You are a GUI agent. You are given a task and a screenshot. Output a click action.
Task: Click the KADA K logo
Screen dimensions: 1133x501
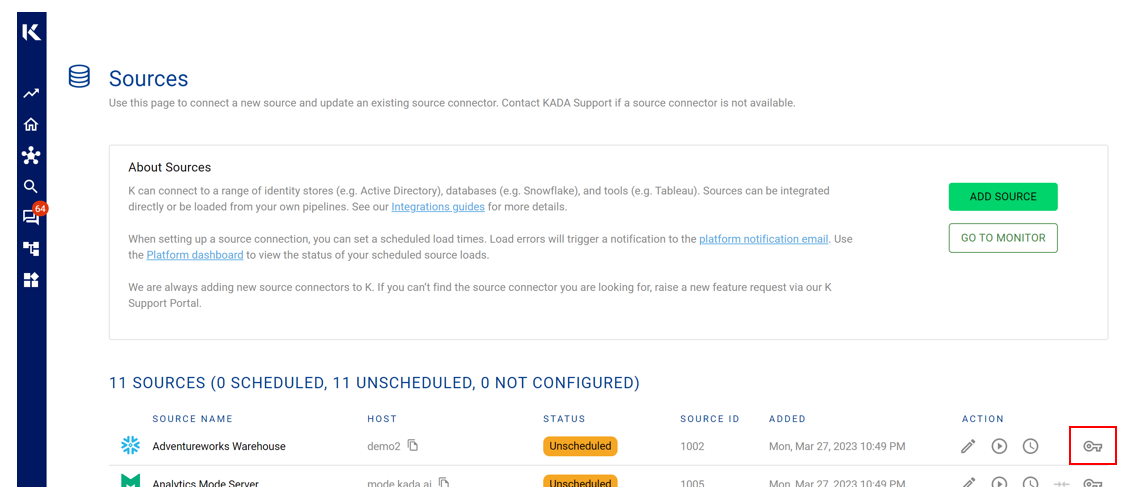31,32
